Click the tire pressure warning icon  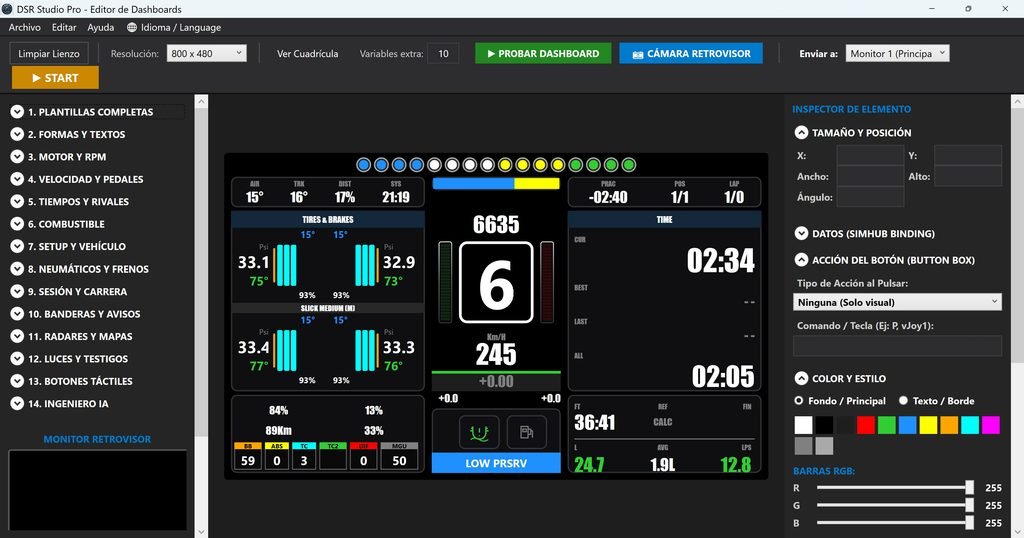pyautogui.click(x=479, y=432)
